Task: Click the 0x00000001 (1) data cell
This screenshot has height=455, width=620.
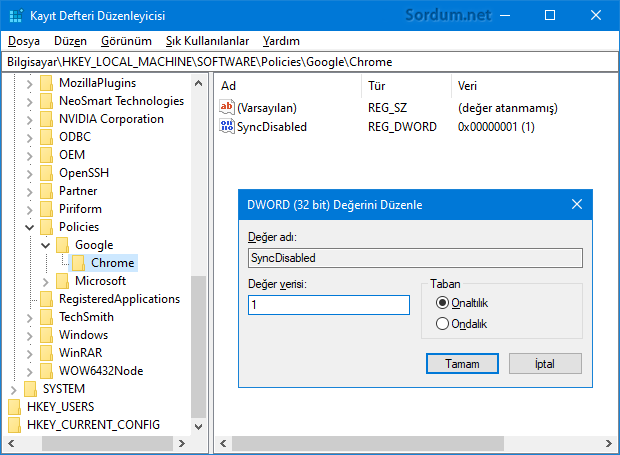Action: coord(496,127)
